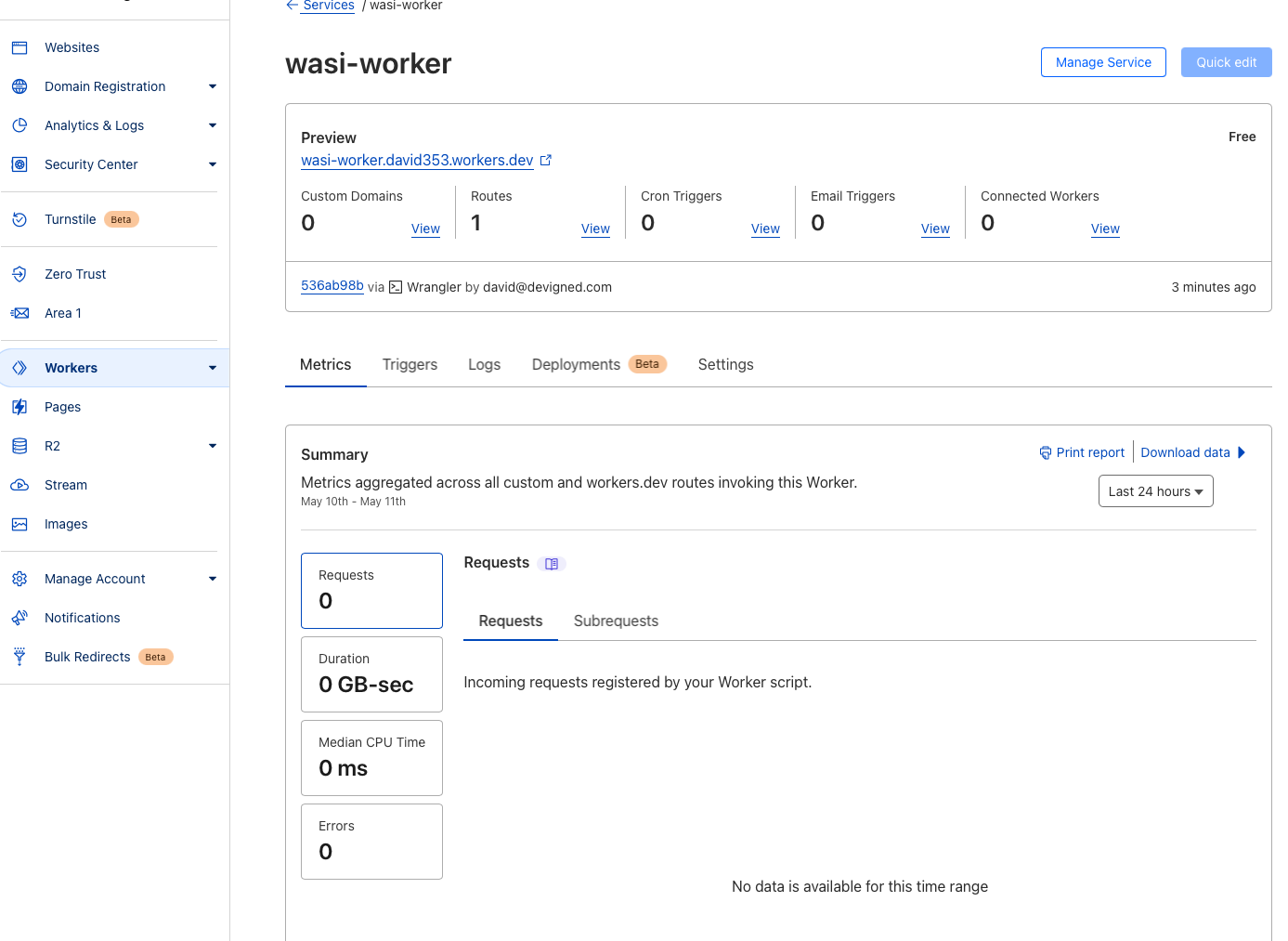1288x941 pixels.
Task: Expand the Domain Registration menu arrow
Action: (x=213, y=86)
